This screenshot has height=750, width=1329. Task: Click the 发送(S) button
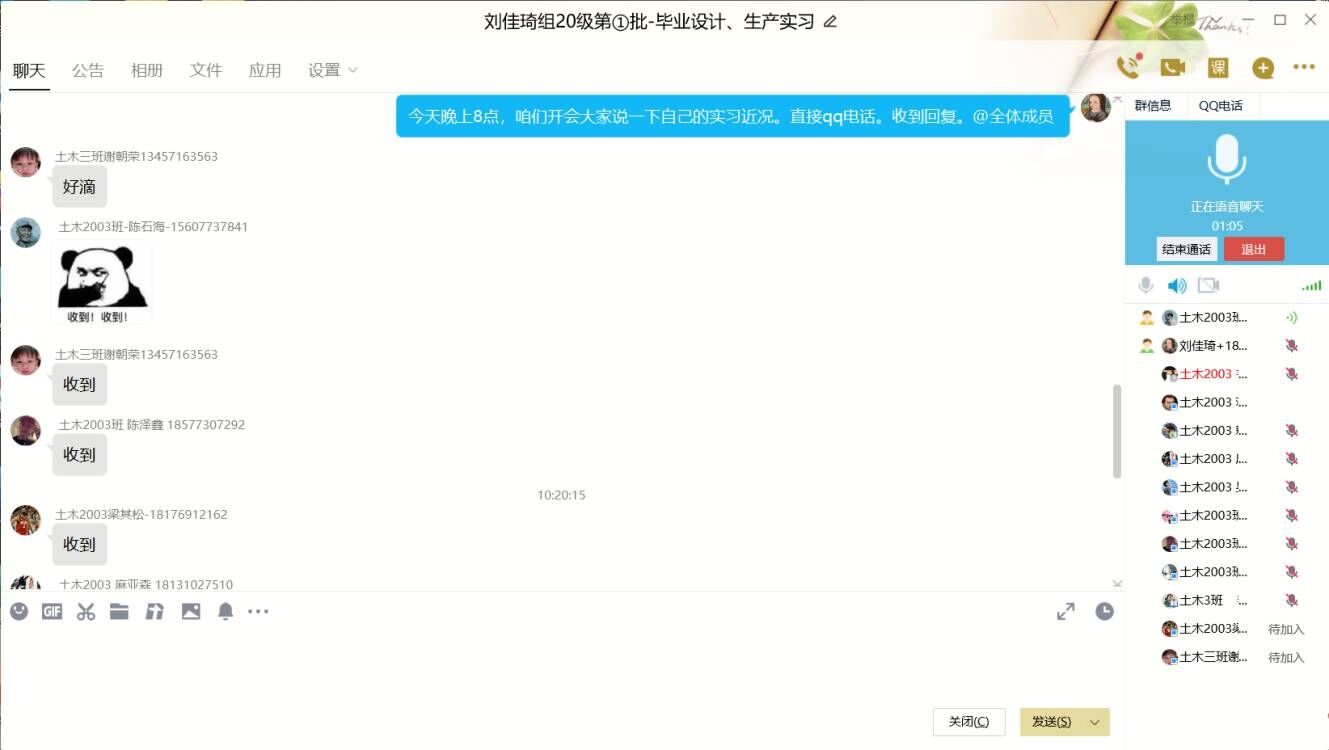[1051, 722]
